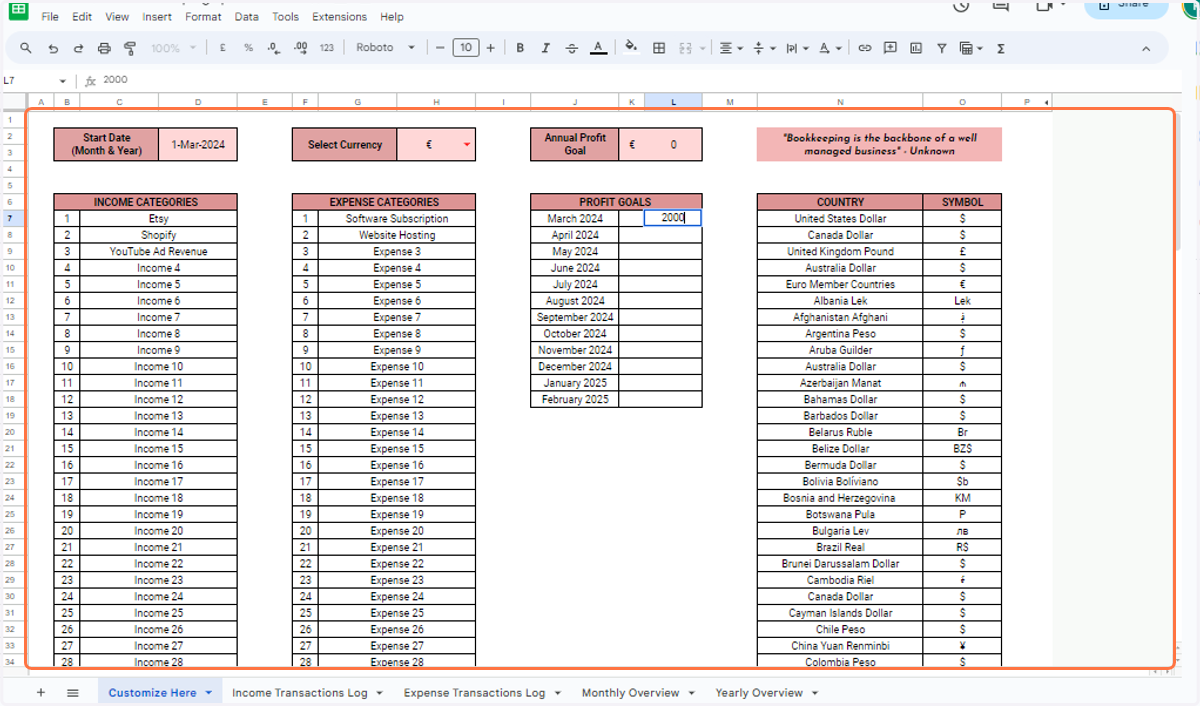Toggle italic formatting
This screenshot has height=706, width=1200.
tap(546, 48)
